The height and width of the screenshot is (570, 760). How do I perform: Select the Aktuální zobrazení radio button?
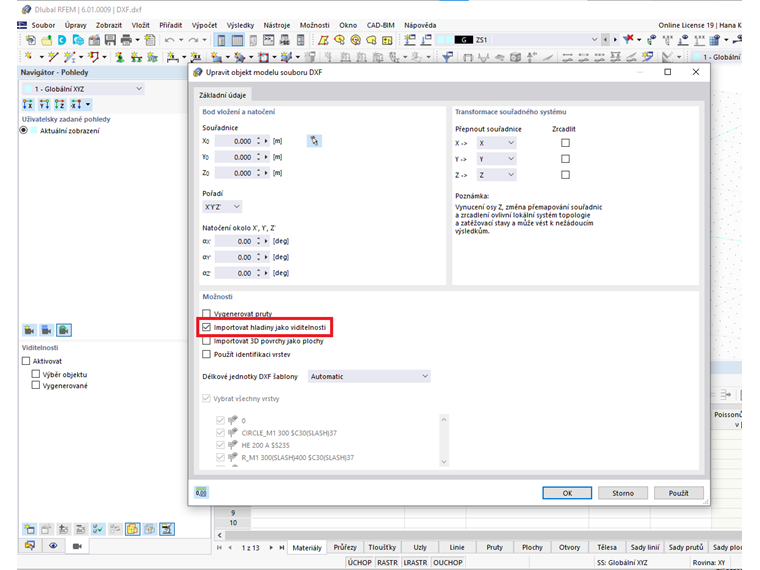point(23,130)
